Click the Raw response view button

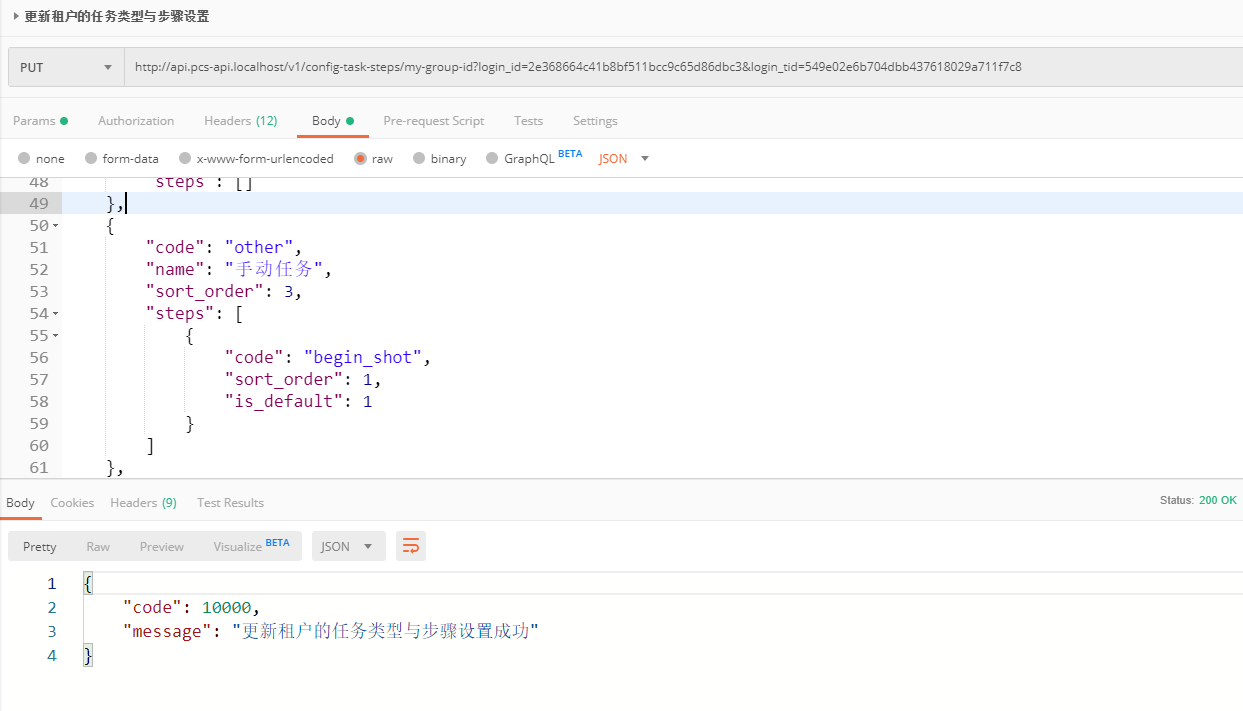tap(98, 546)
